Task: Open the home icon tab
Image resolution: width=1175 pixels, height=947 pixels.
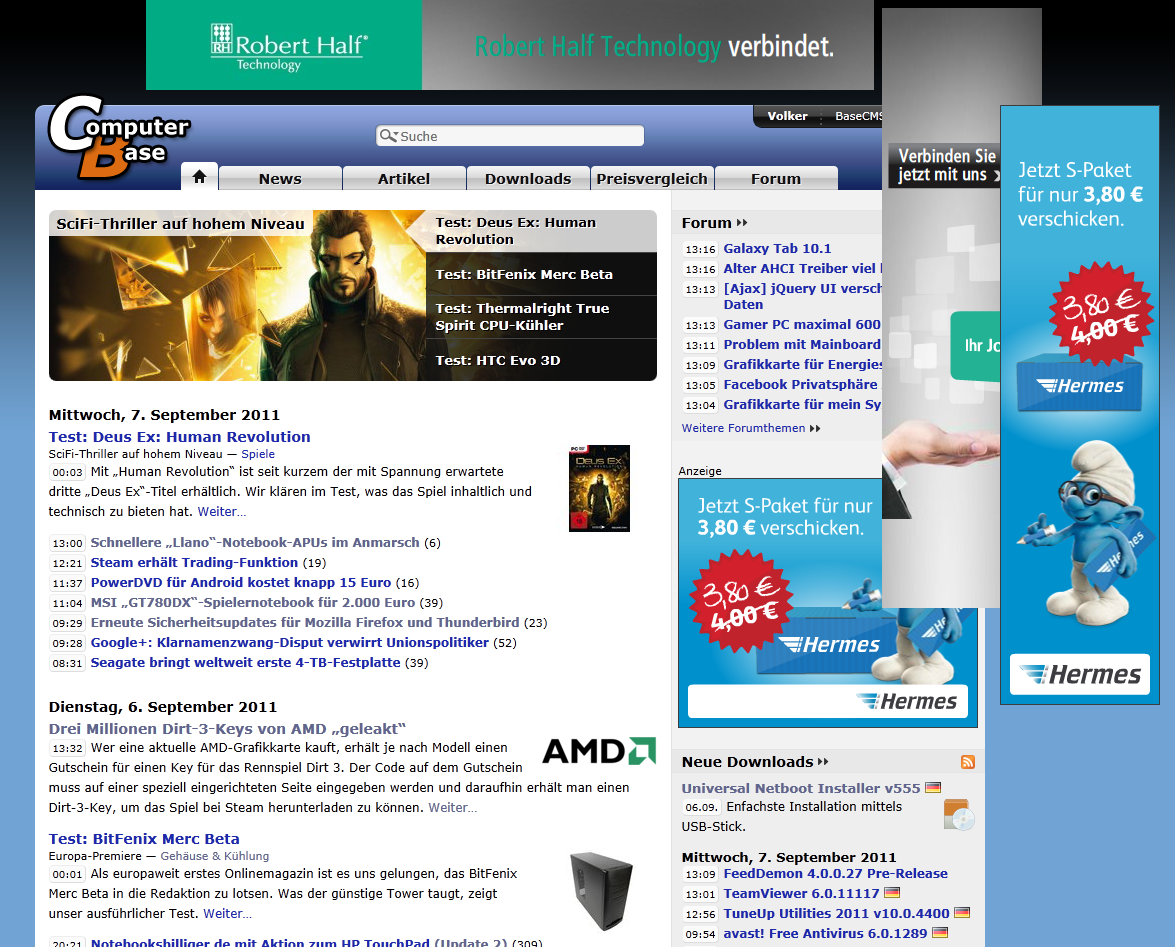Action: pos(199,178)
